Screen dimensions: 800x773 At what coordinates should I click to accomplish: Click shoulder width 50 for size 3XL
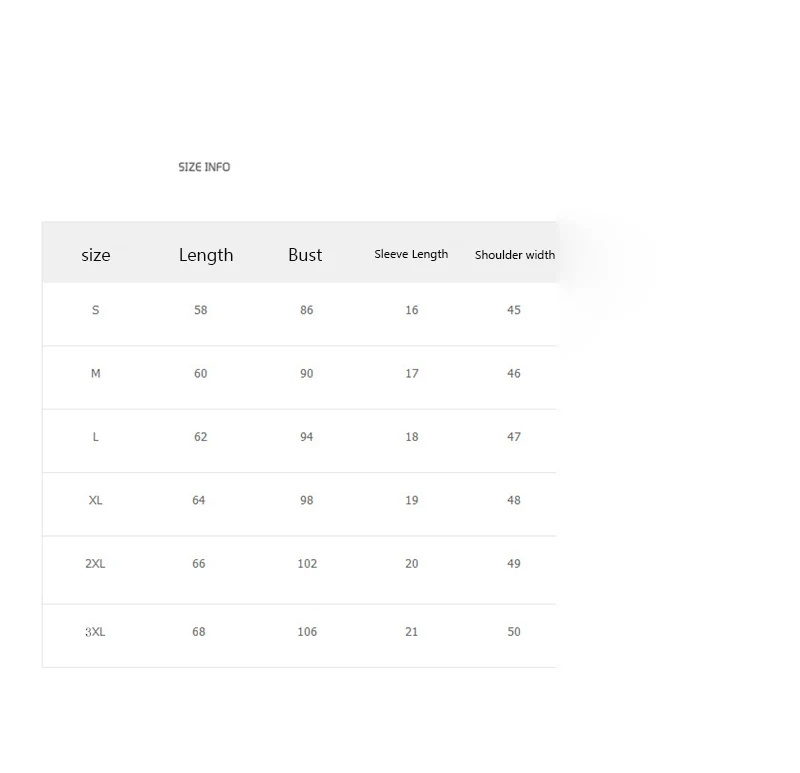coord(514,632)
